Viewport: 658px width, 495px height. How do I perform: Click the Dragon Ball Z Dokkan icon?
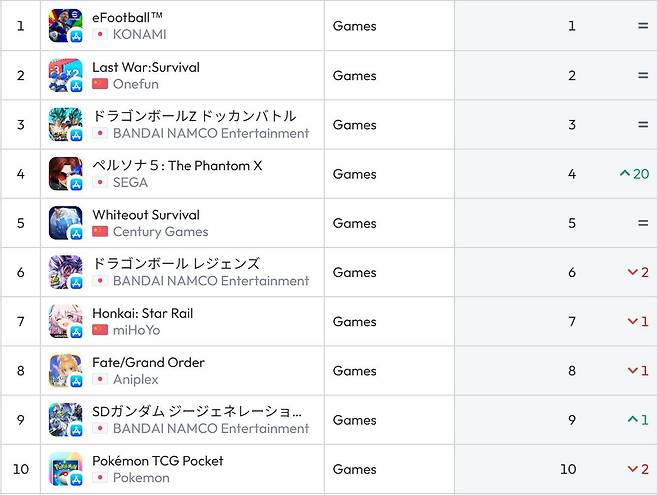point(65,125)
